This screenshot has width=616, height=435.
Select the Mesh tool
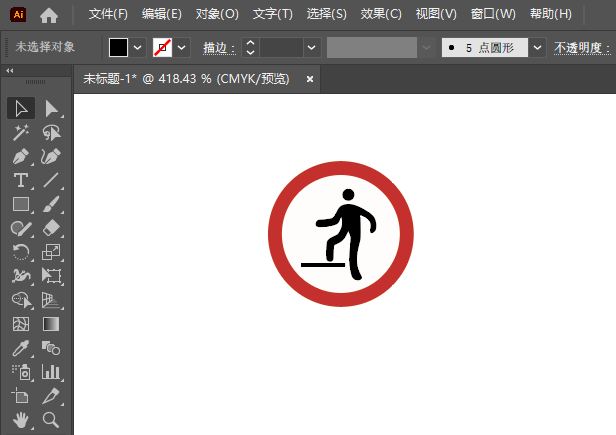(21, 324)
